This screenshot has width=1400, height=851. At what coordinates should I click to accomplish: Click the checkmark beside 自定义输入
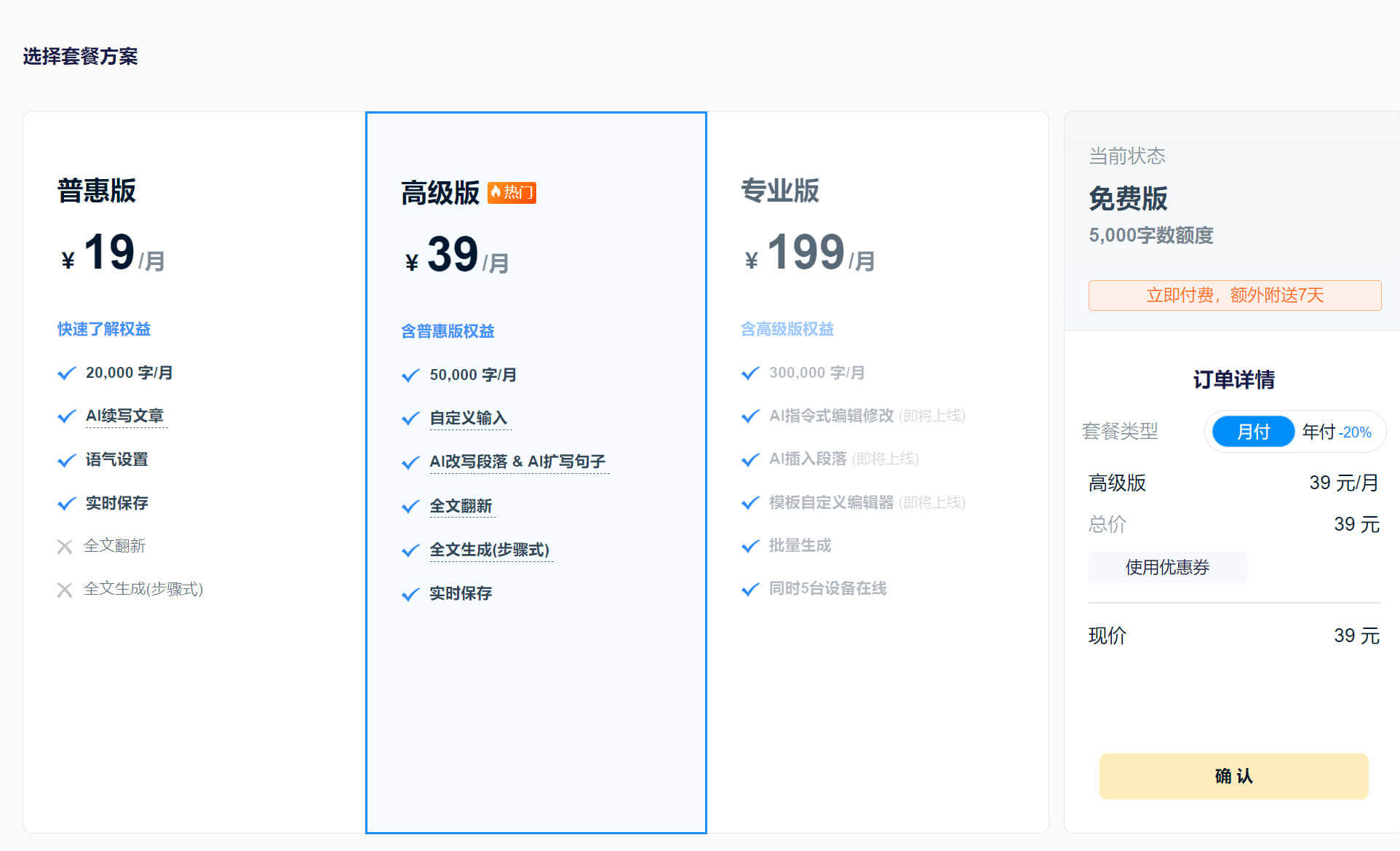point(410,419)
